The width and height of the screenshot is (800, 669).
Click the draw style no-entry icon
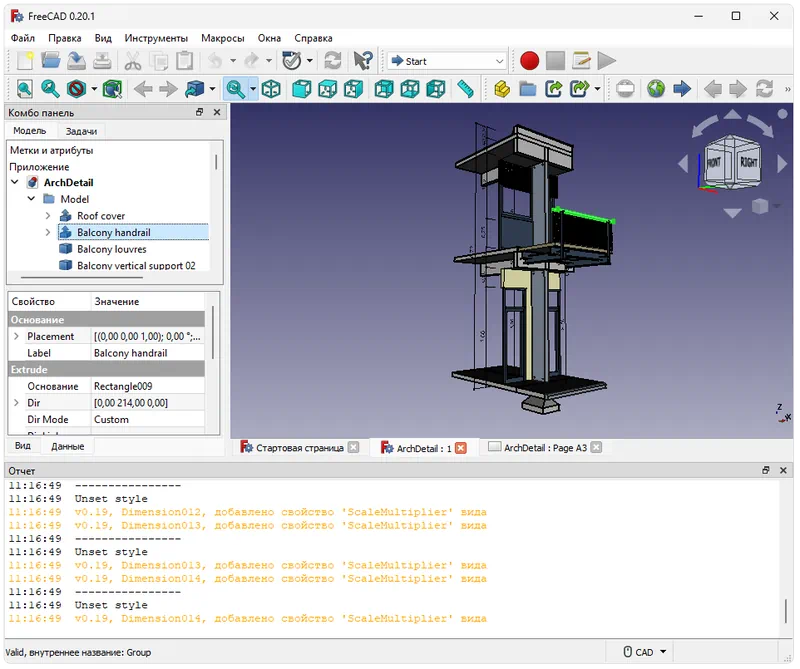tap(77, 89)
